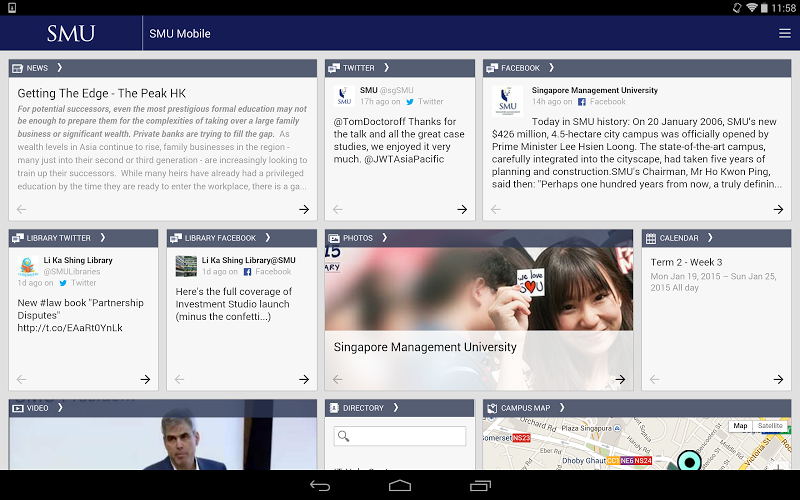Previous calendar event arrow
The width and height of the screenshot is (800, 500).
coord(655,379)
